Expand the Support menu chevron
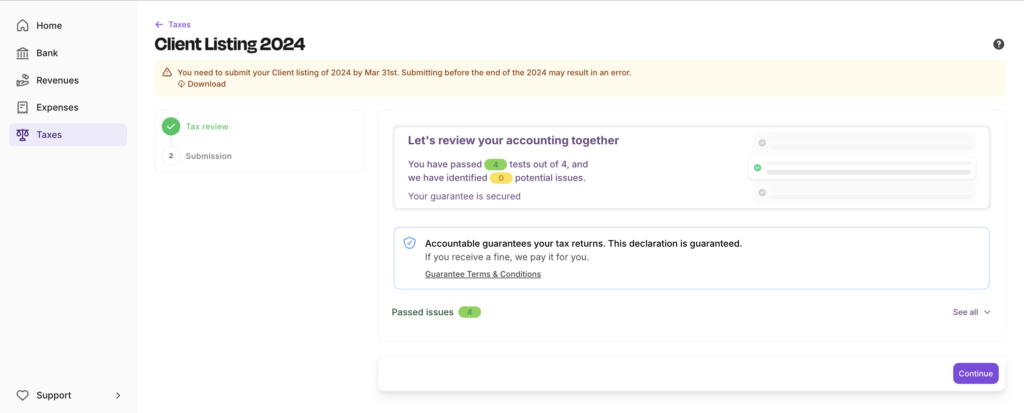This screenshot has height=413, width=1024. tap(118, 395)
